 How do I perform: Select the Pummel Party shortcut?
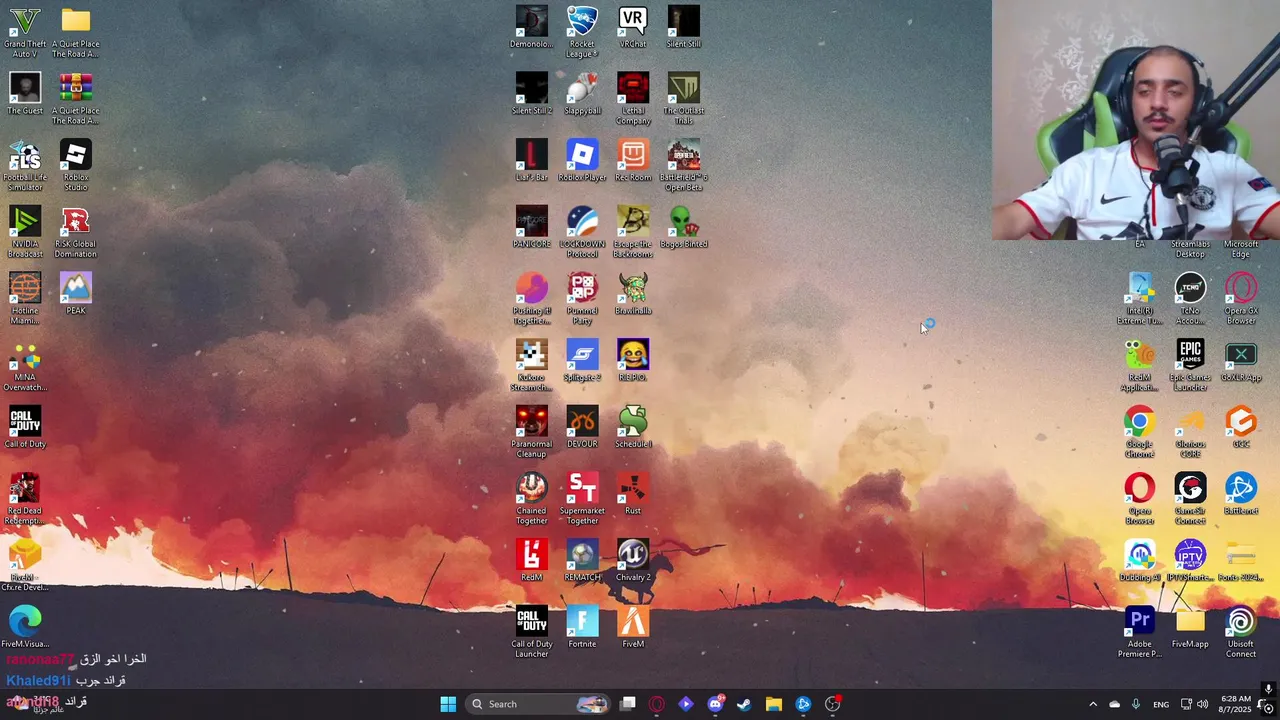click(x=582, y=299)
